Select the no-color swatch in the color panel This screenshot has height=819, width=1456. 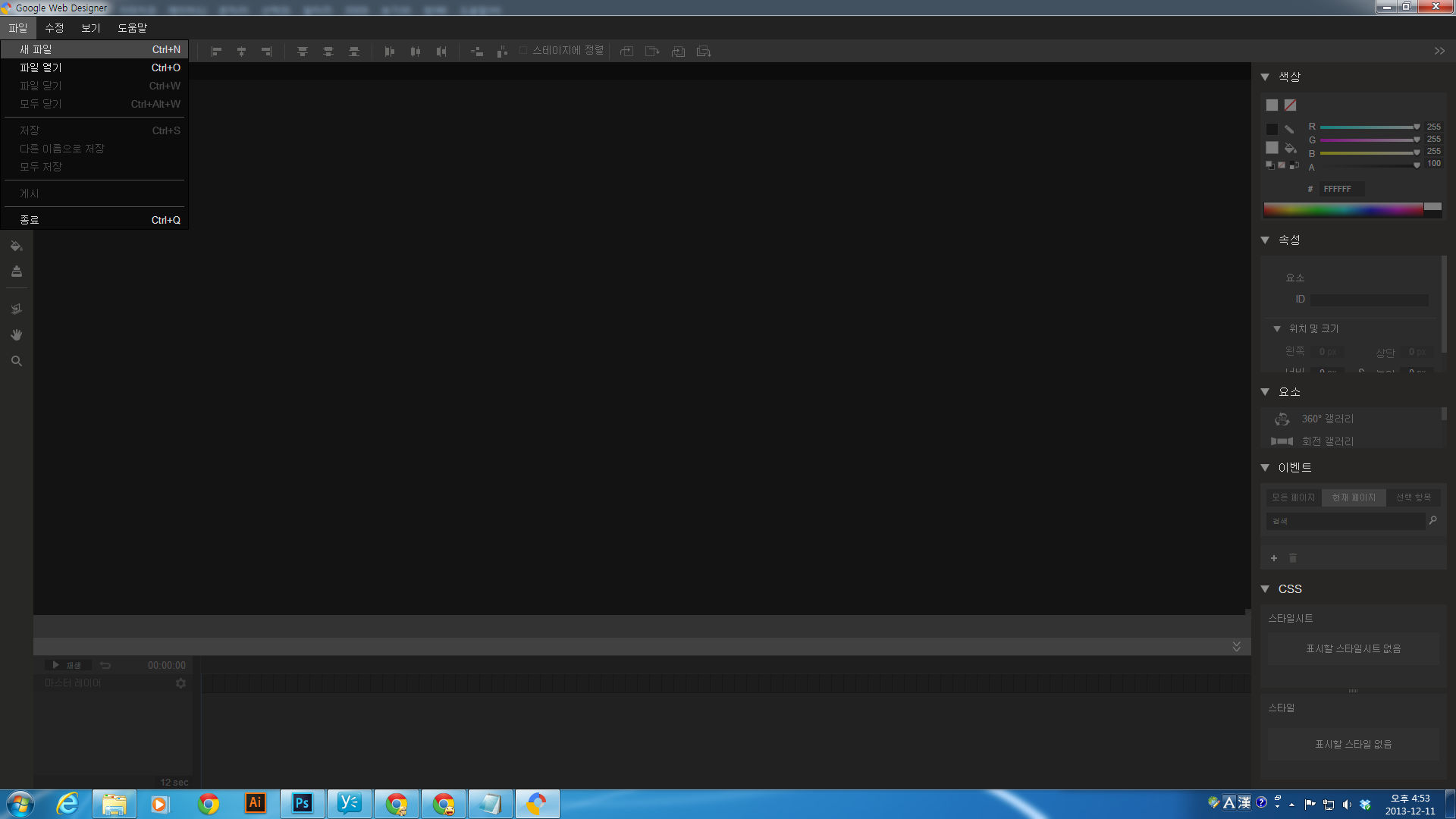(1290, 105)
